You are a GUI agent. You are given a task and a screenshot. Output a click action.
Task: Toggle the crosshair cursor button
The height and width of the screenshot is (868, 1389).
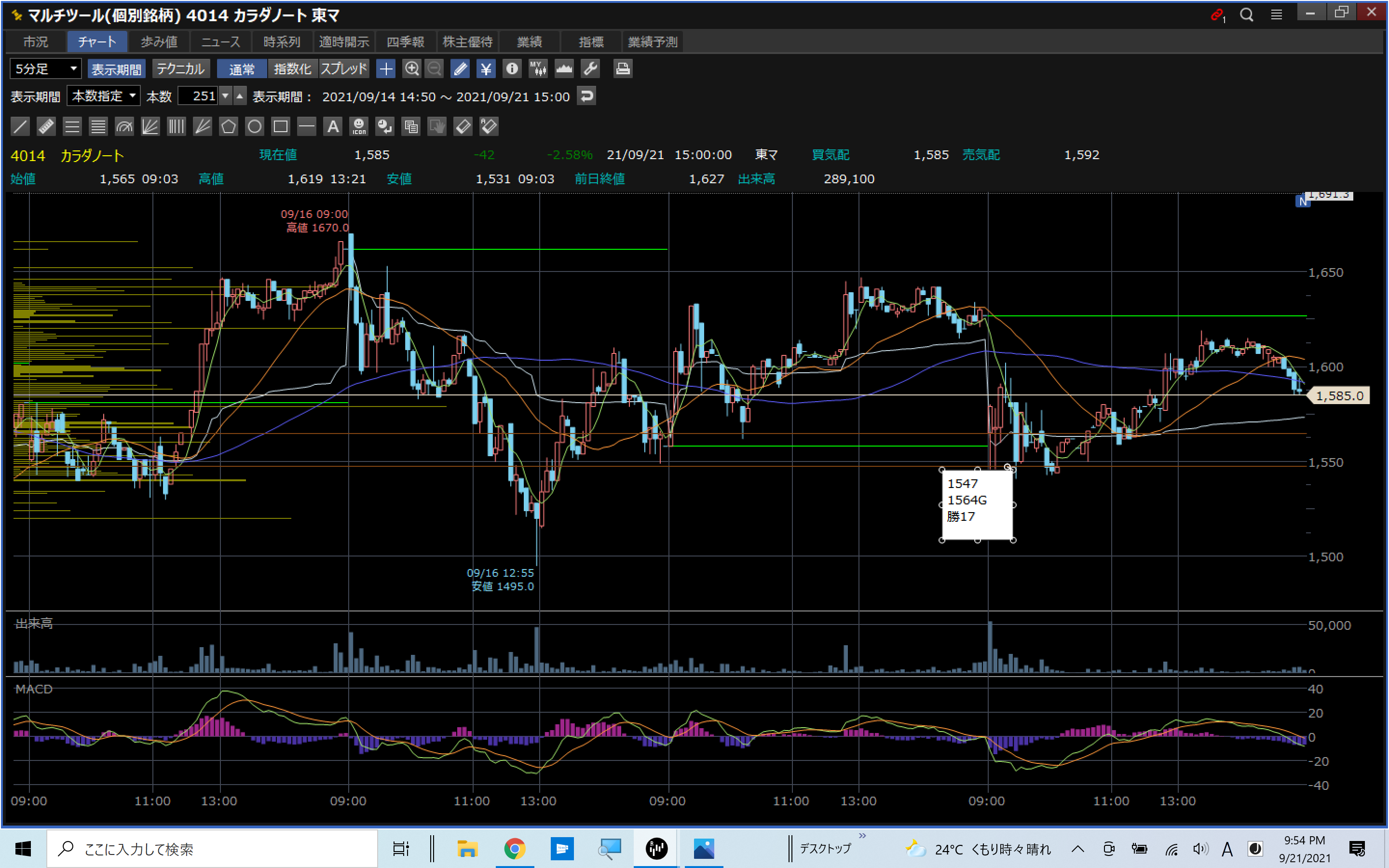[x=386, y=69]
